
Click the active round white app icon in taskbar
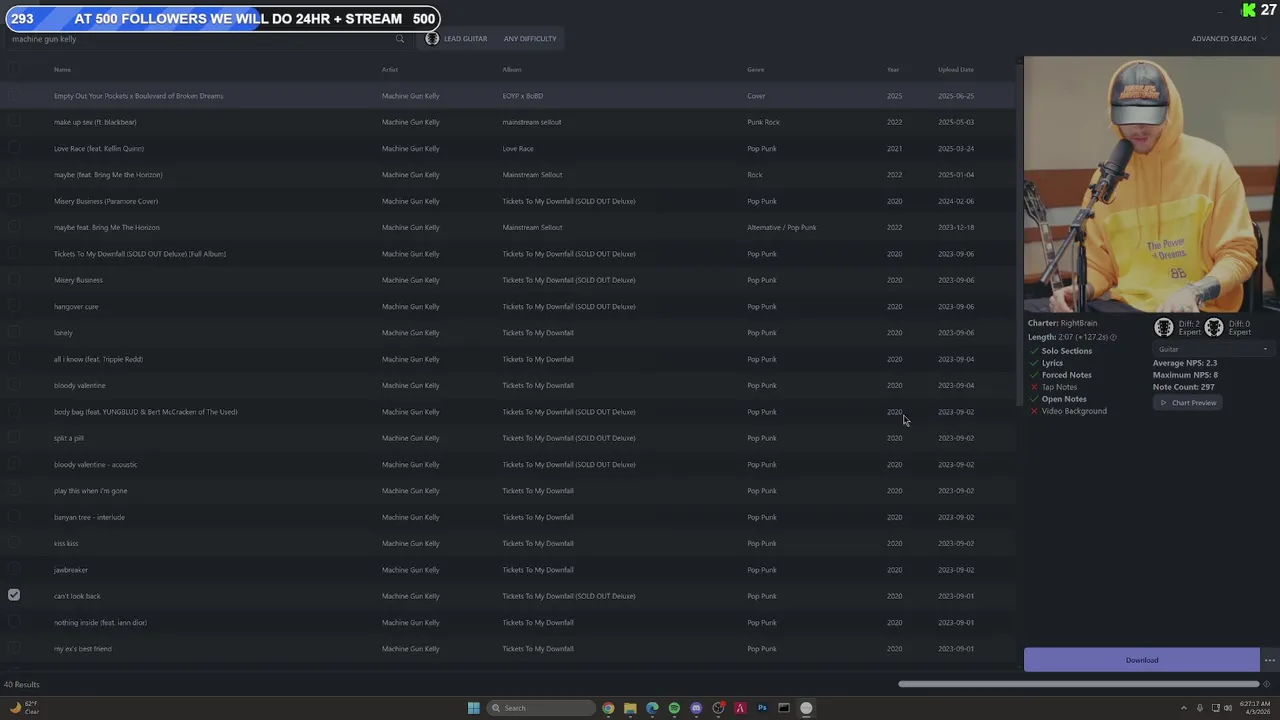click(x=806, y=708)
